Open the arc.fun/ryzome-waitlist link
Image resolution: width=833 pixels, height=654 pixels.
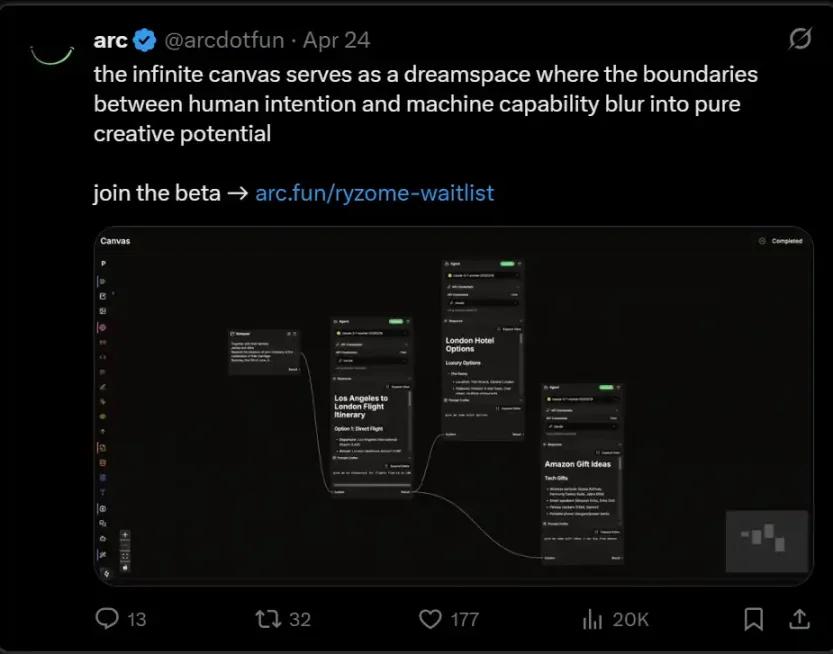coord(374,192)
